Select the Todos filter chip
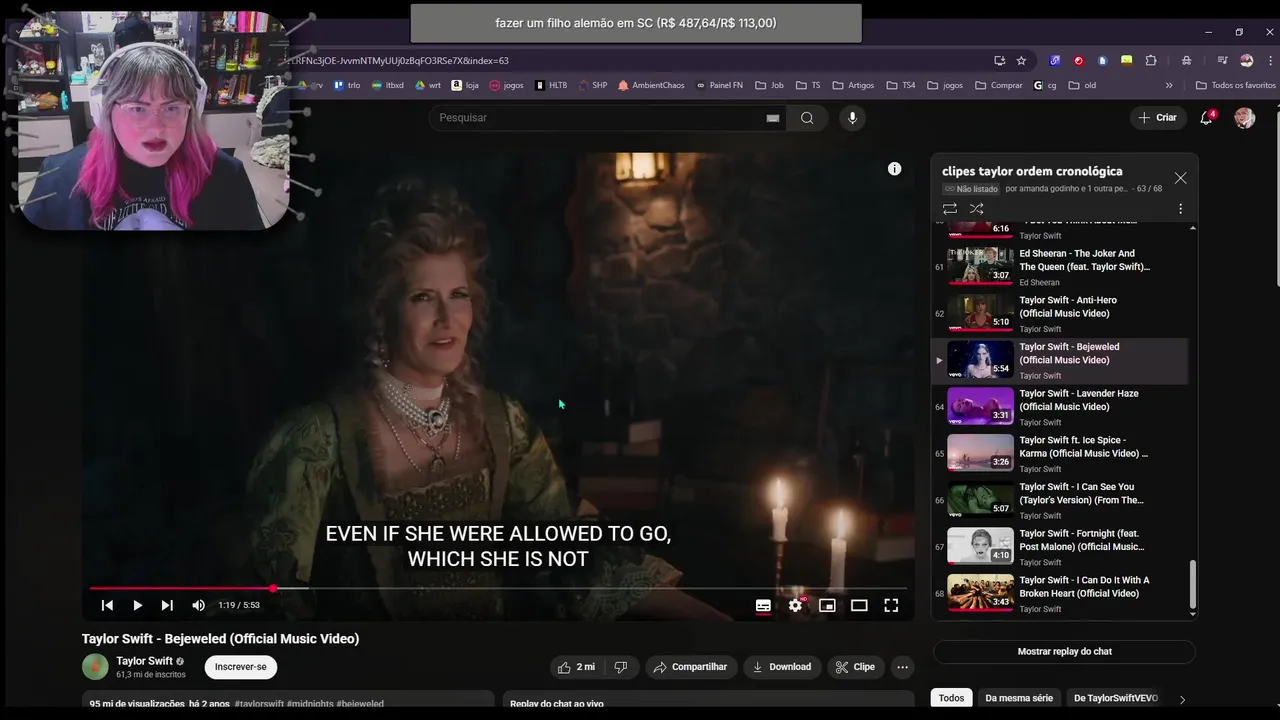This screenshot has width=1280, height=720. 951,698
